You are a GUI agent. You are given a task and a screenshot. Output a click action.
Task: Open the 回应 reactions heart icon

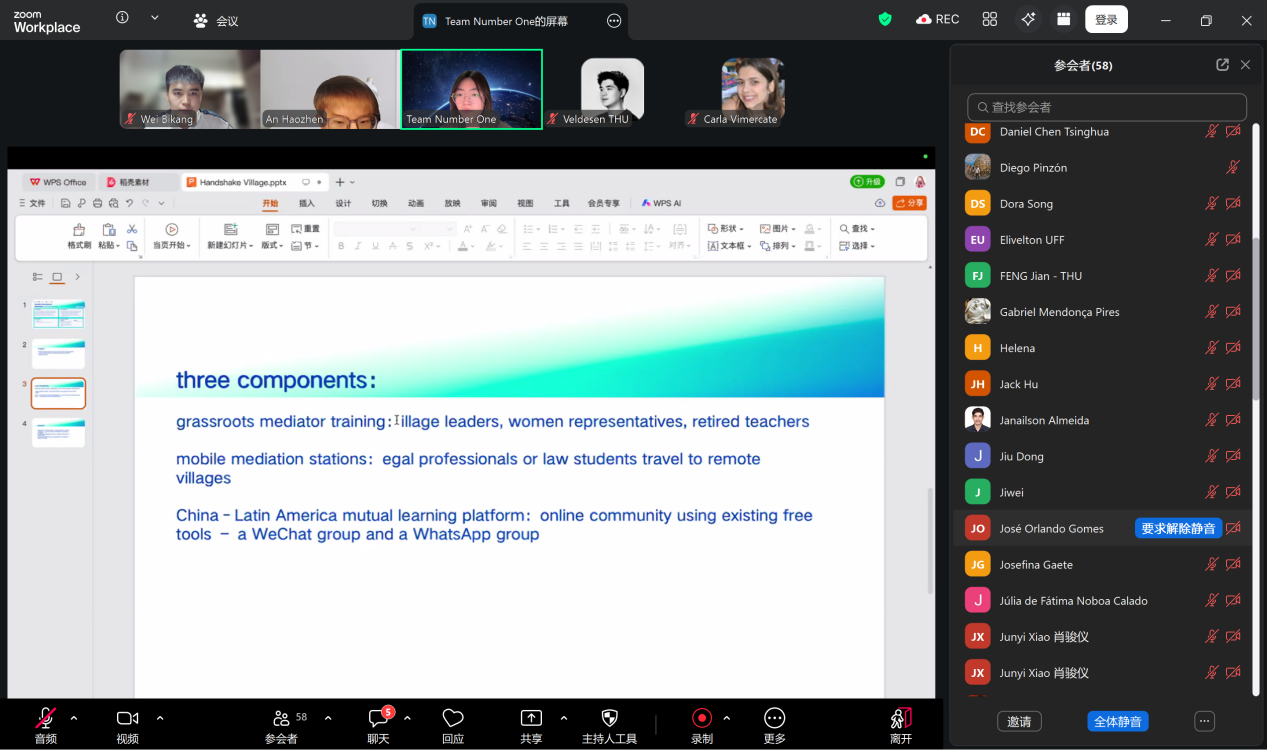453,718
